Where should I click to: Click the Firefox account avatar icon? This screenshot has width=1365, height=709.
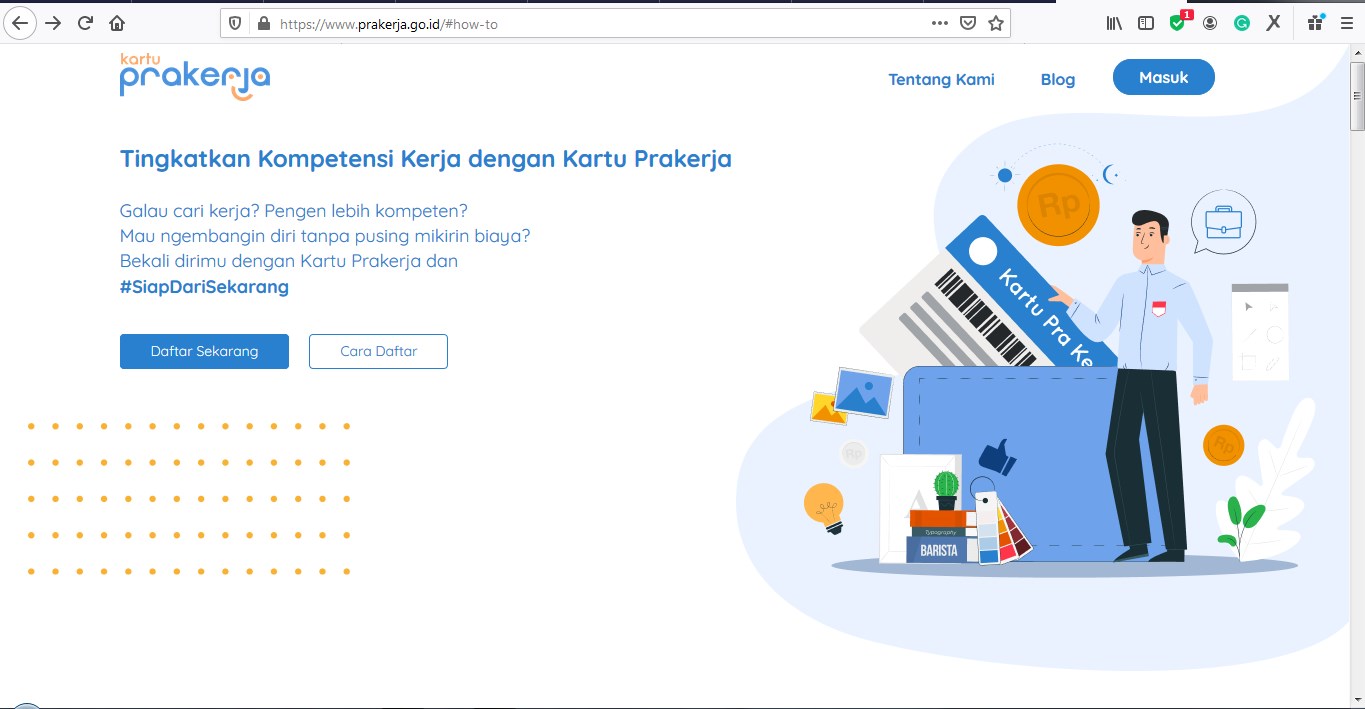click(1210, 23)
